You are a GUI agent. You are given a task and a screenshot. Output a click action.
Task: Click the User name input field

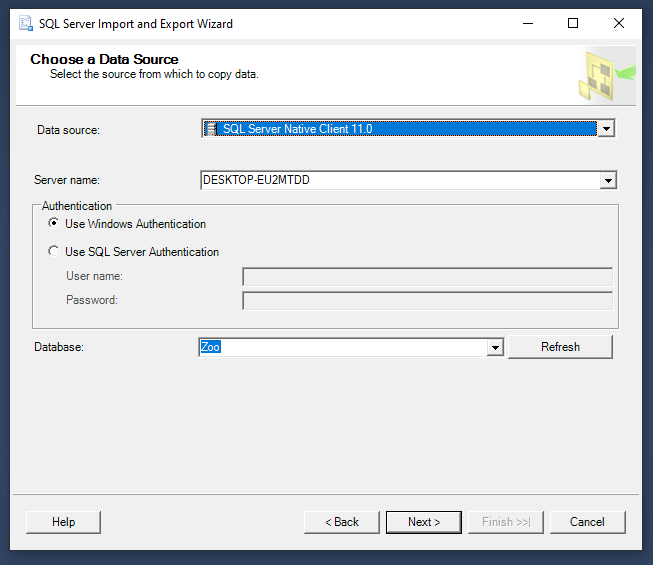tap(427, 277)
